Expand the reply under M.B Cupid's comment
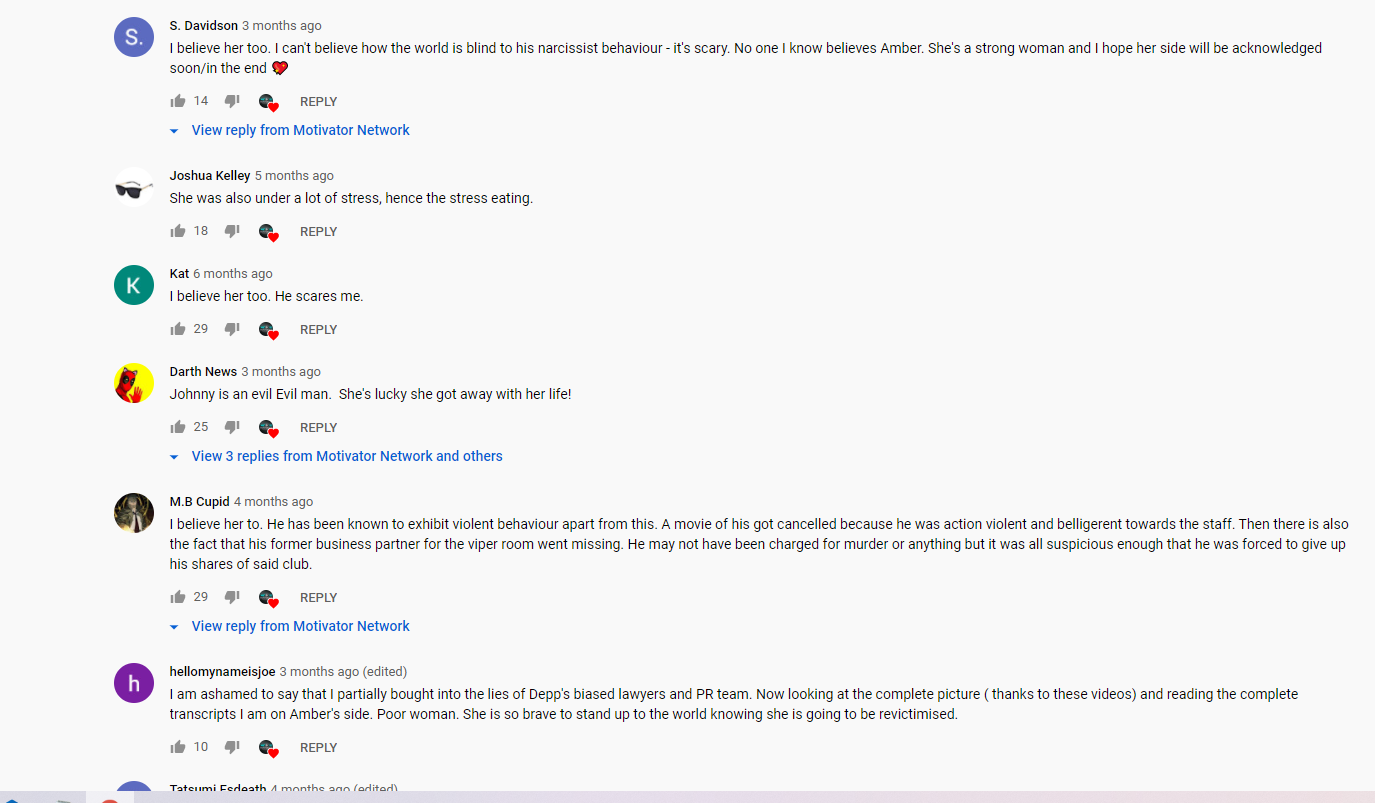The image size is (1375, 803). point(300,626)
